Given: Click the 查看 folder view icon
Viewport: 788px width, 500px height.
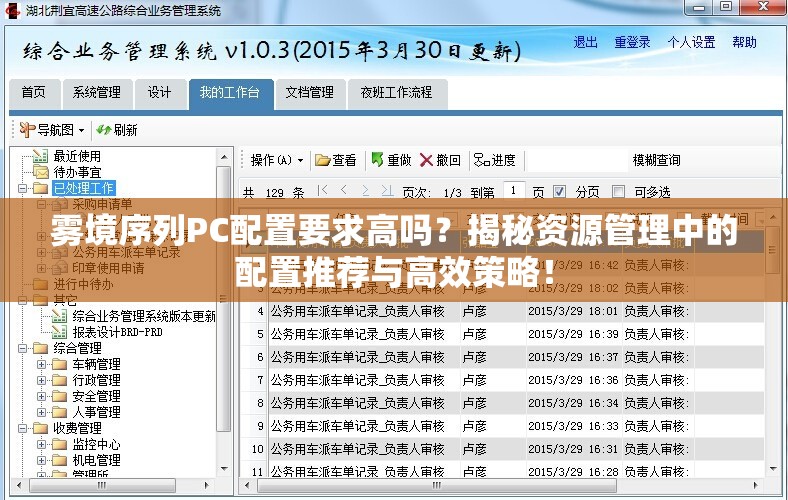Looking at the screenshot, I should pyautogui.click(x=322, y=160).
